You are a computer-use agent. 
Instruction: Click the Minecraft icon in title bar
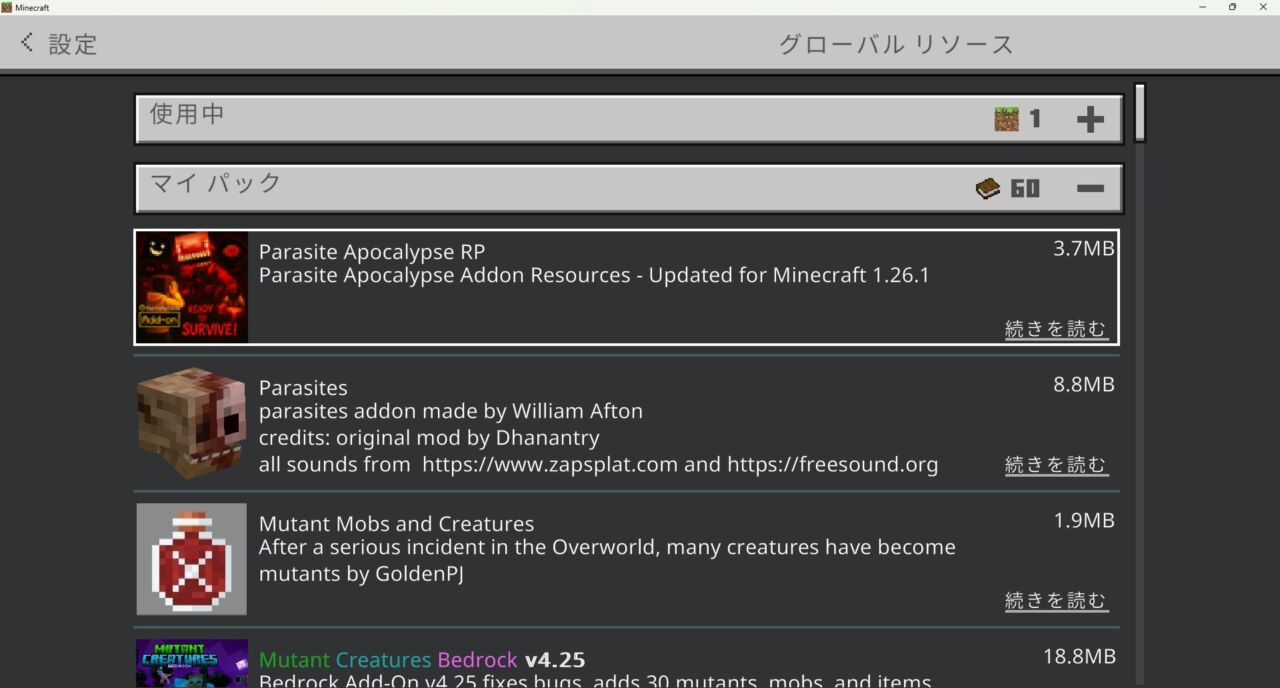tap(6, 7)
